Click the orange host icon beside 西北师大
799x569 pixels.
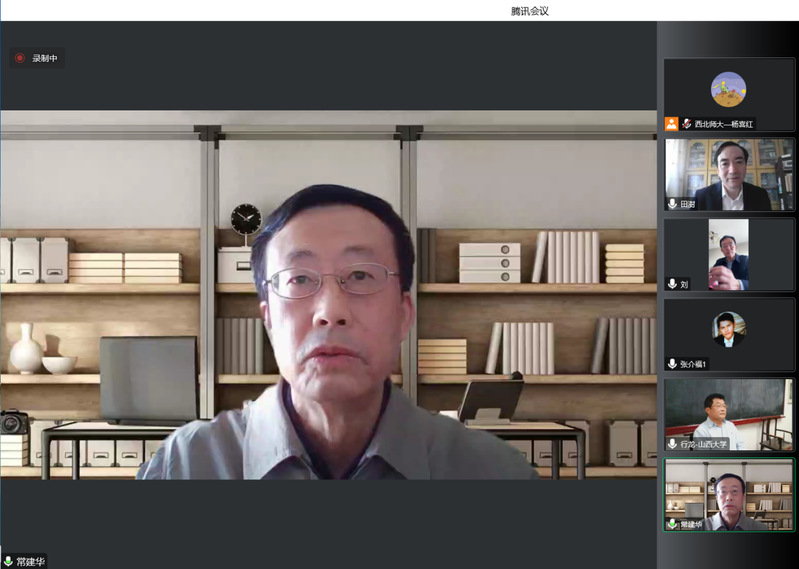click(672, 124)
